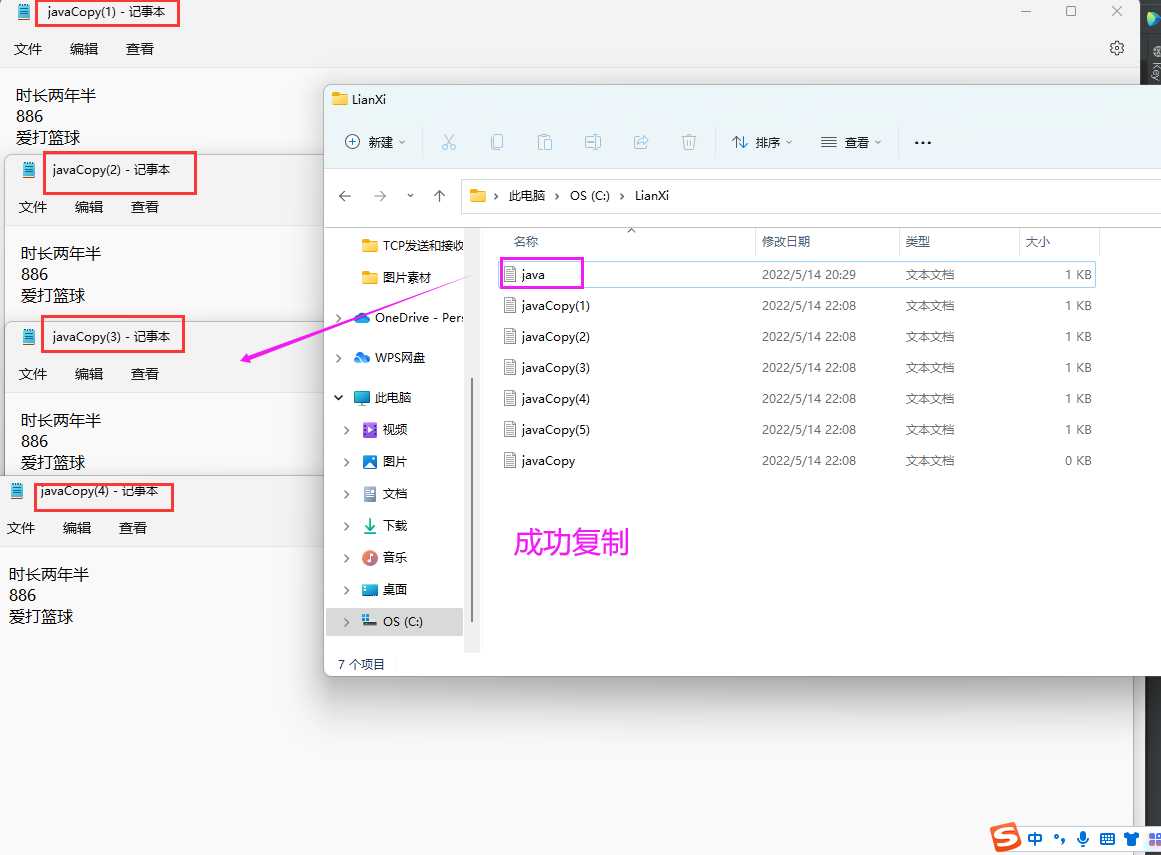The width and height of the screenshot is (1161, 855).
Task: Expand the OneDrive tree node
Action: click(338, 318)
